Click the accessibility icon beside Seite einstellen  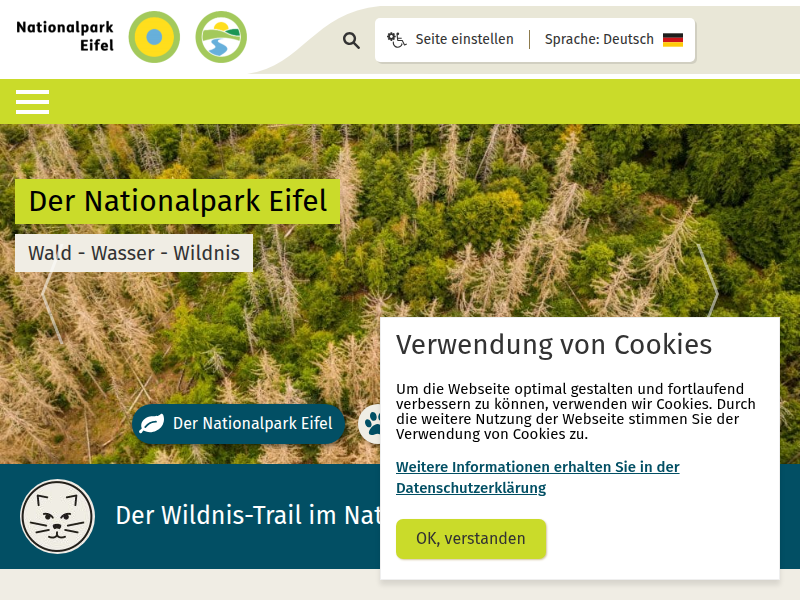click(396, 39)
